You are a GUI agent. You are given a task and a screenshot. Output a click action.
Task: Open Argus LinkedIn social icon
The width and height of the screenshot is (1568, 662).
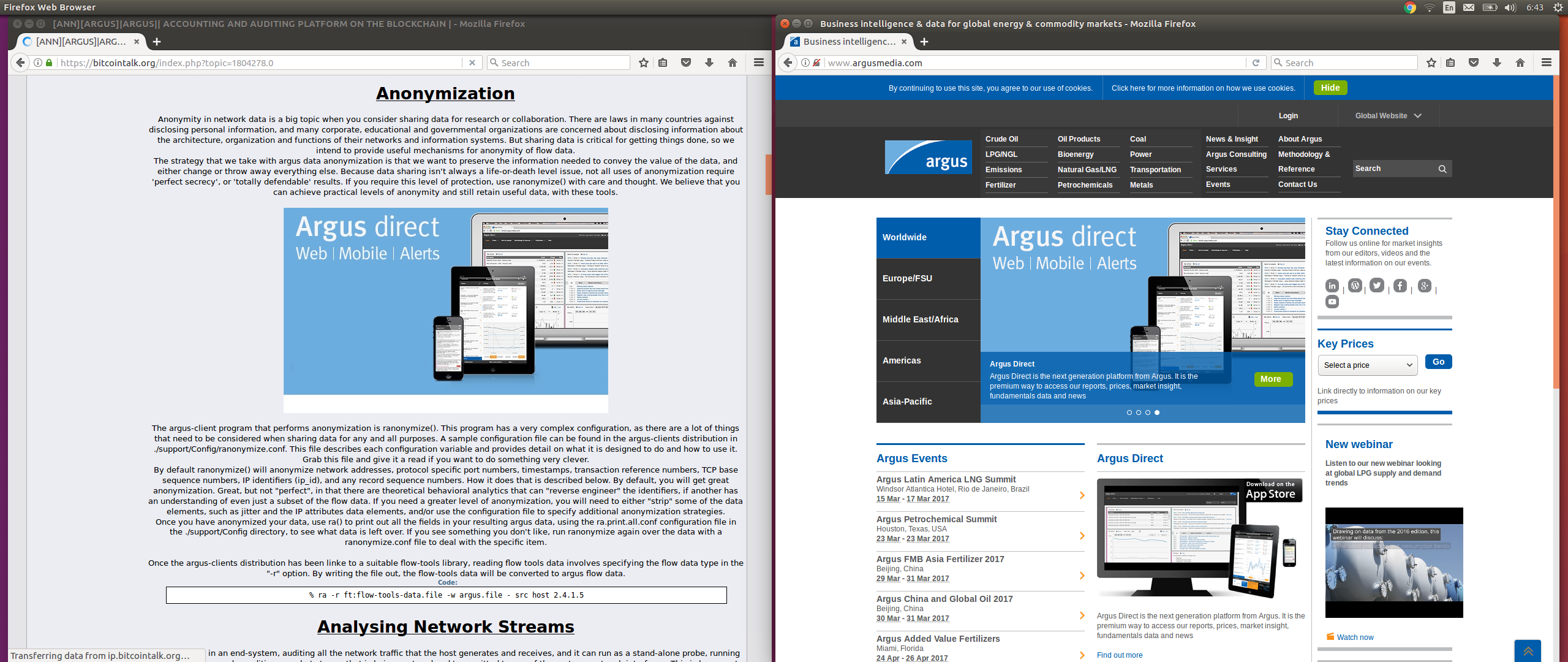[x=1332, y=286]
